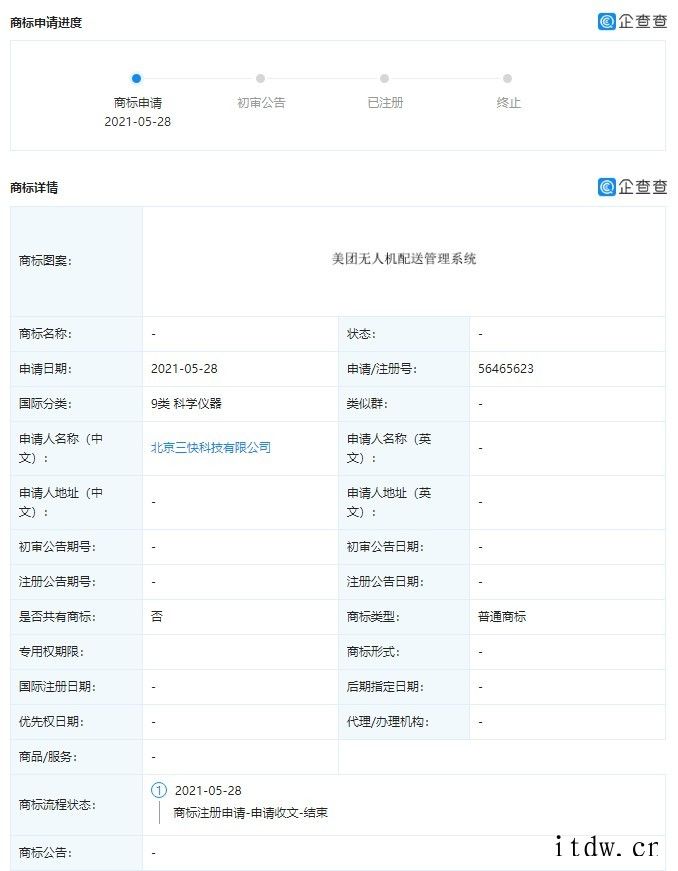678x871 pixels.
Task: Click the 初审公告日期 label
Action: click(x=385, y=547)
